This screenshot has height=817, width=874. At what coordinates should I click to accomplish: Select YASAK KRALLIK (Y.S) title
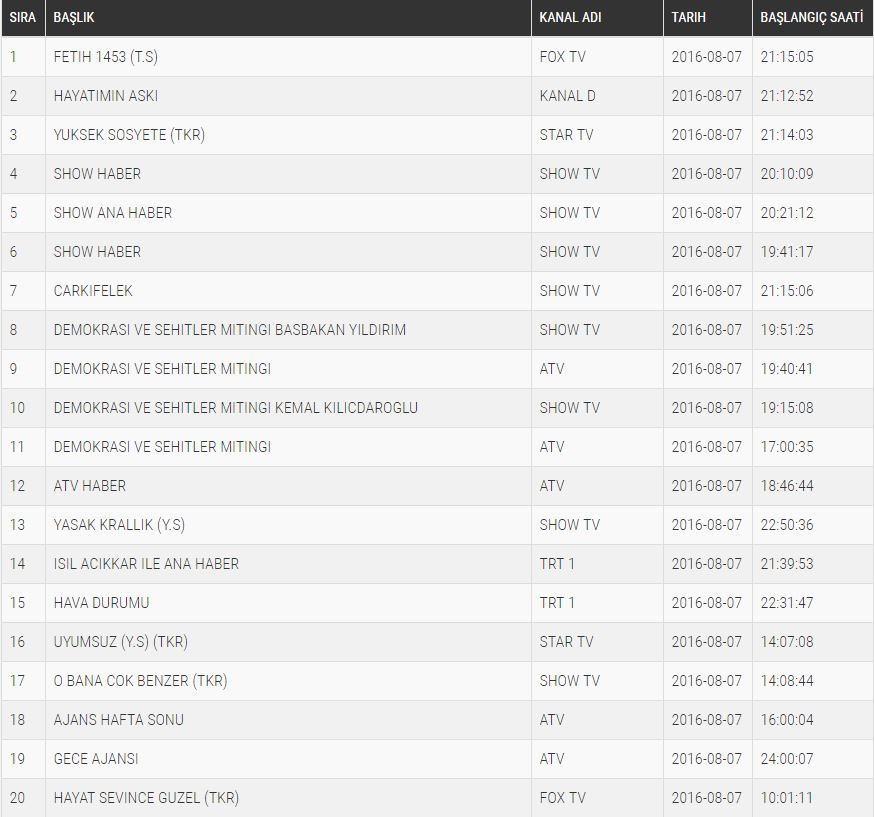119,525
